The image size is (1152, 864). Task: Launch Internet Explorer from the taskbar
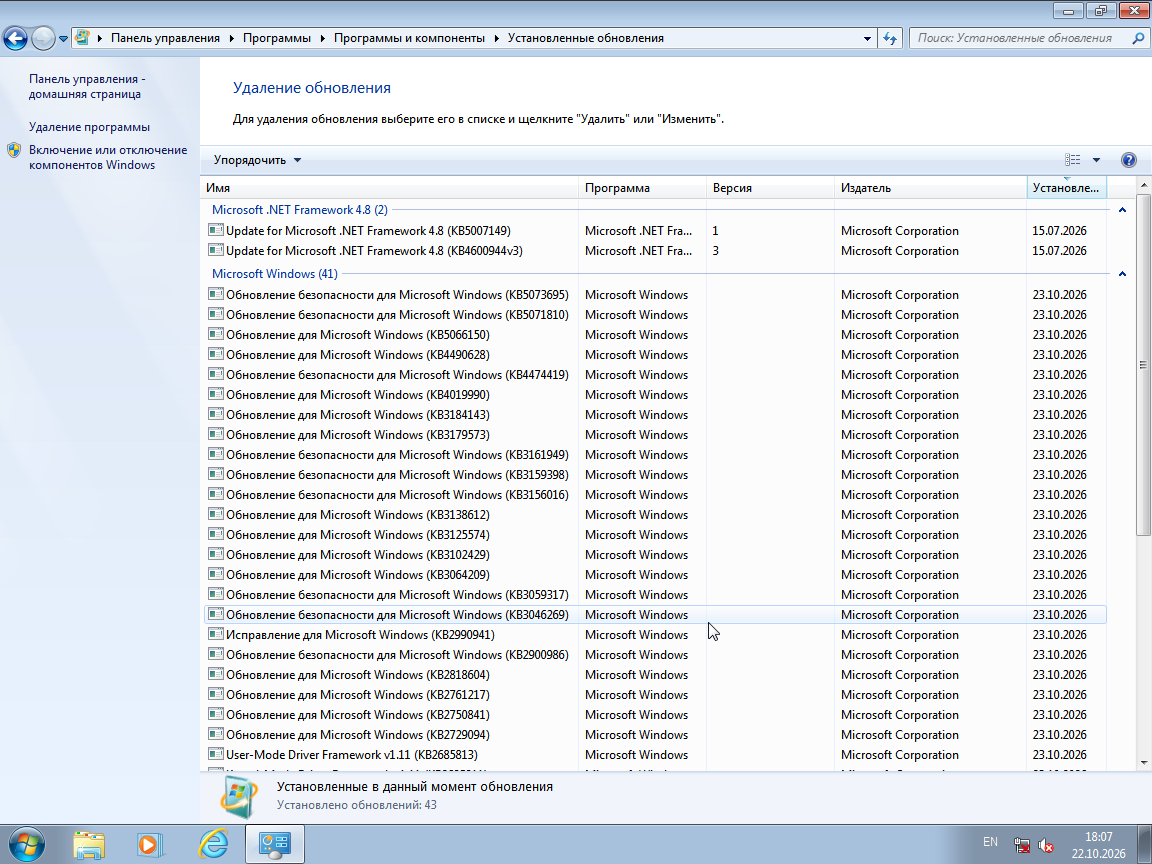click(213, 845)
